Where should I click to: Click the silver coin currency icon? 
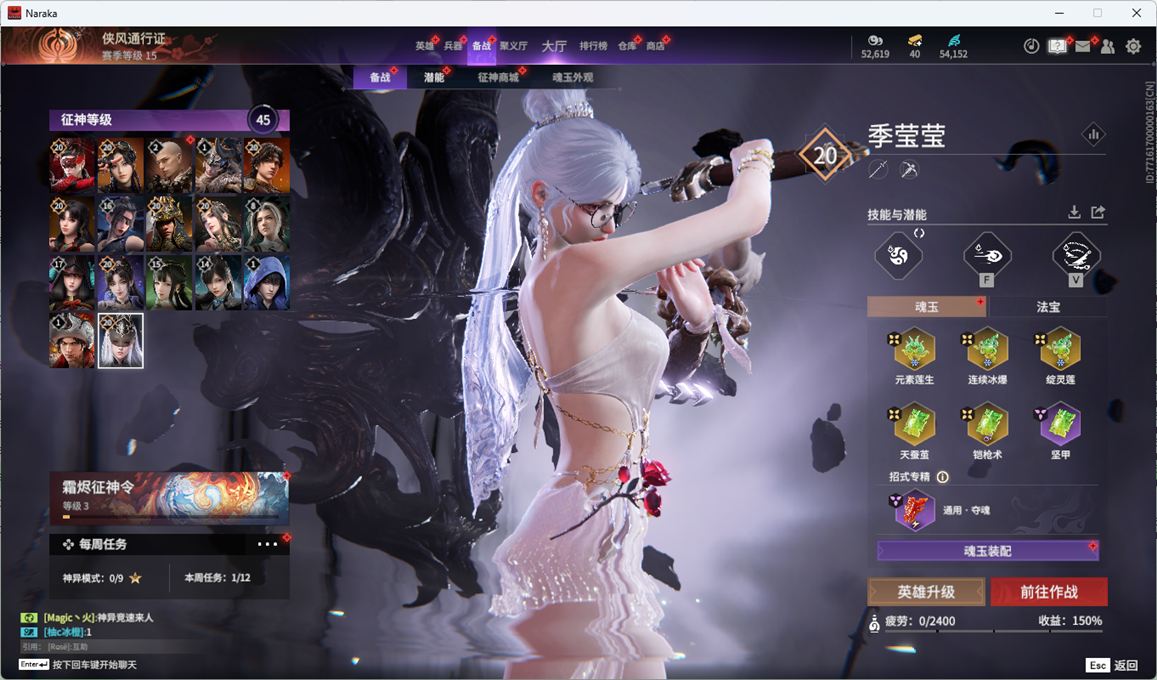[875, 41]
